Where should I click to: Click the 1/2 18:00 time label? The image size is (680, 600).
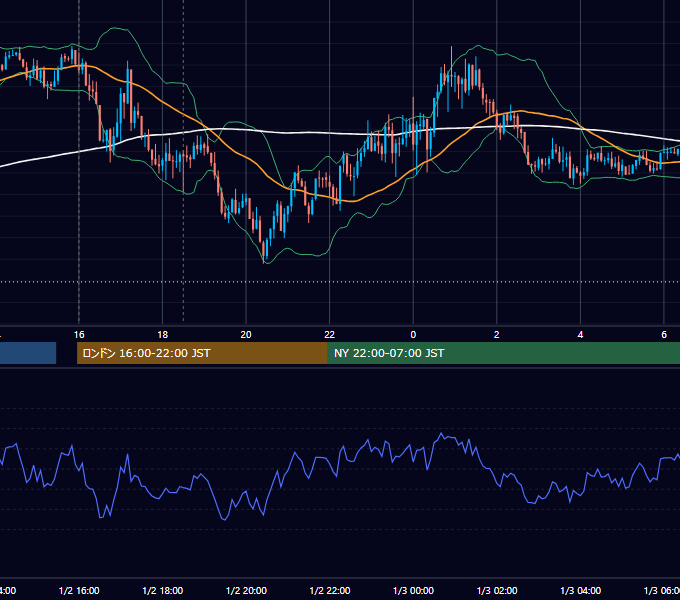[163, 590]
